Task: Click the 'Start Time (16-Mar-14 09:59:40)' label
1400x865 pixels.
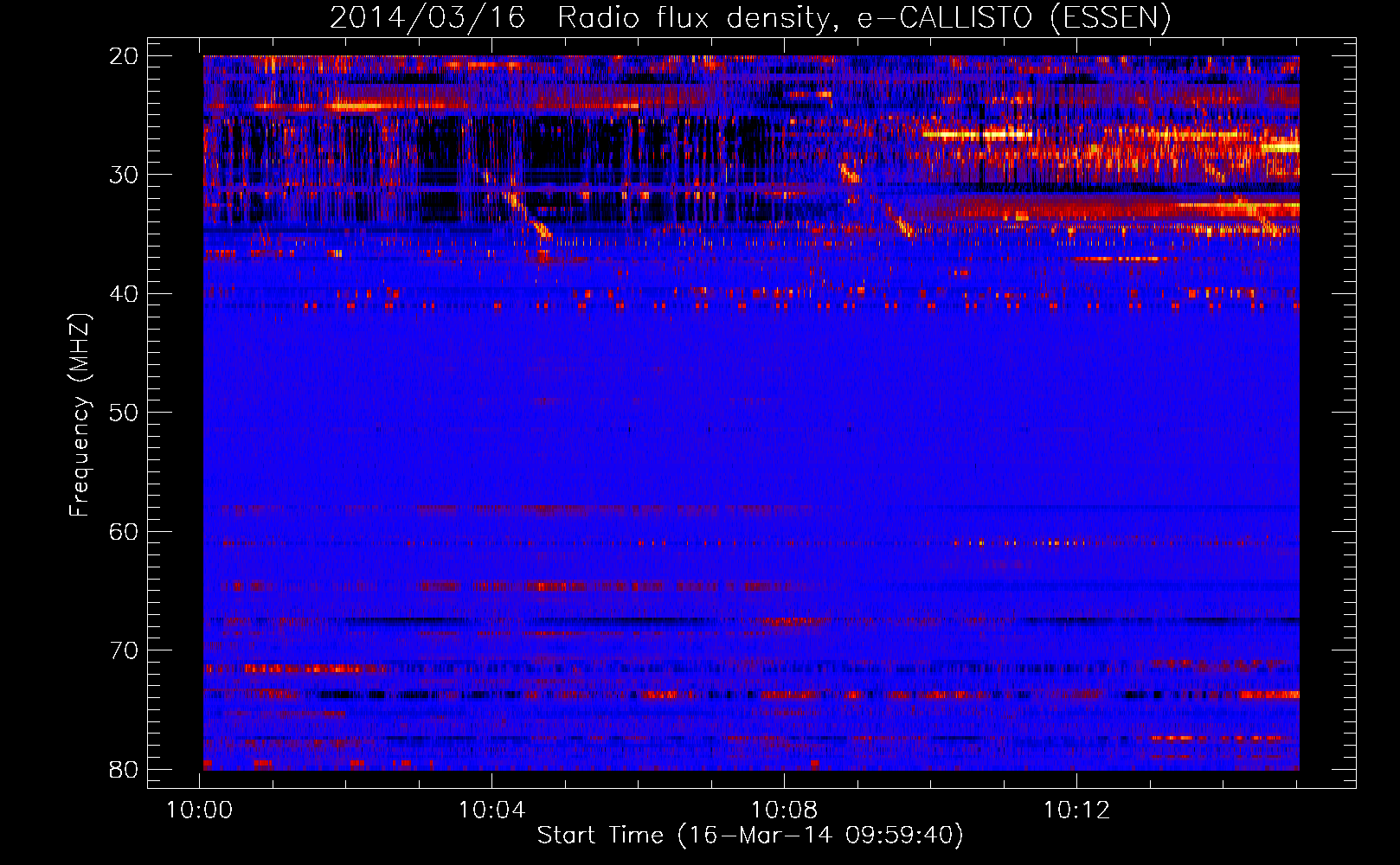Action: point(750,836)
